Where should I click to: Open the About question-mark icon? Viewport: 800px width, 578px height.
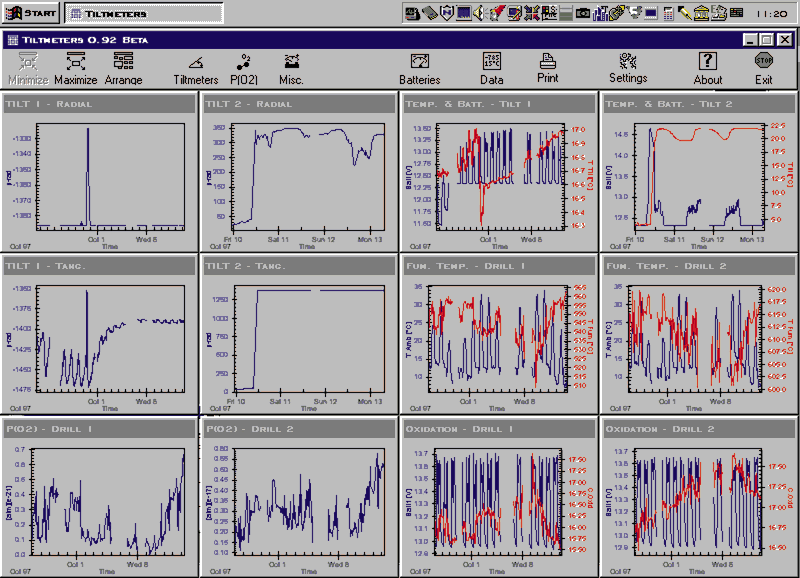[x=707, y=68]
